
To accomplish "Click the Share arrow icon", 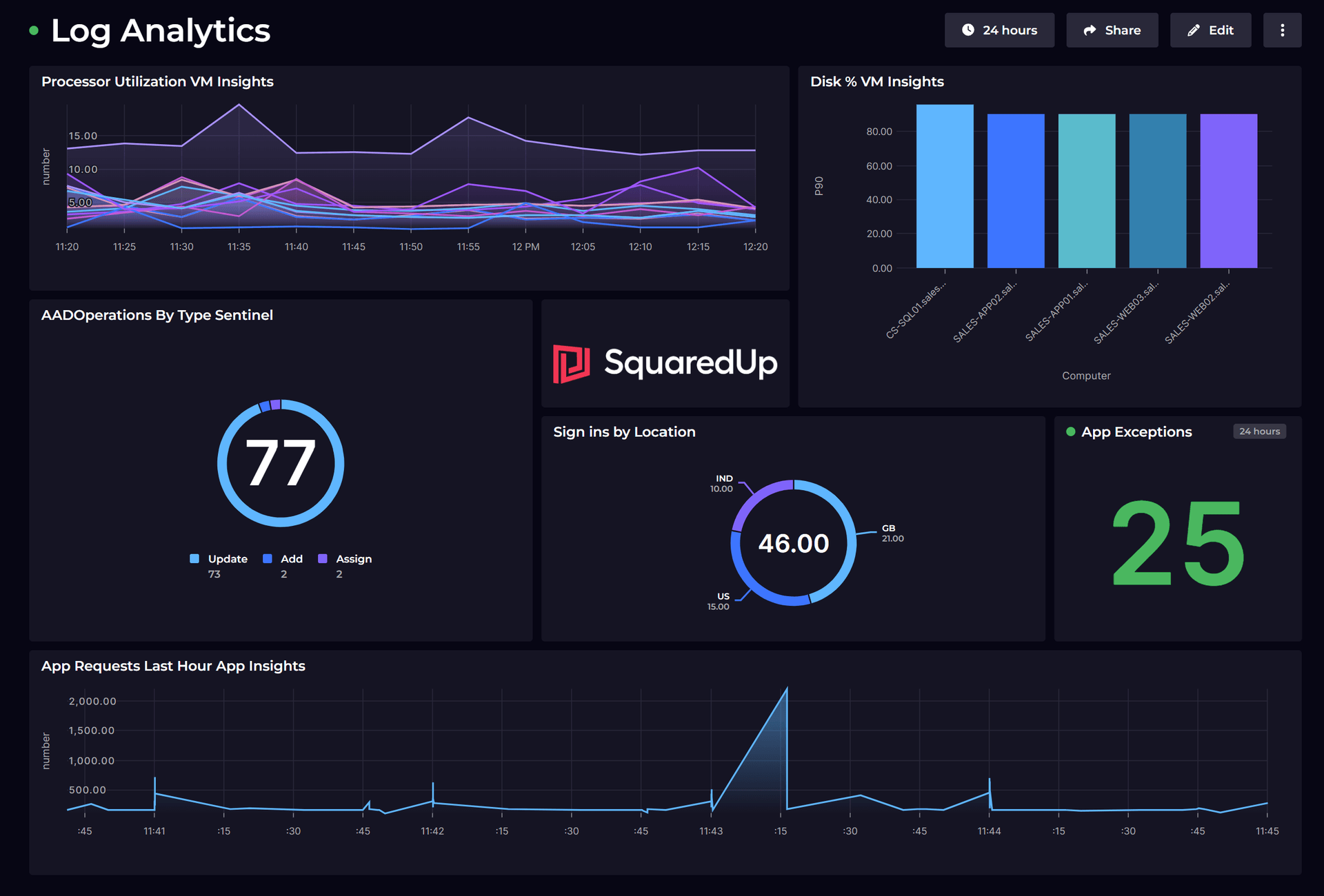I will pos(1090,30).
